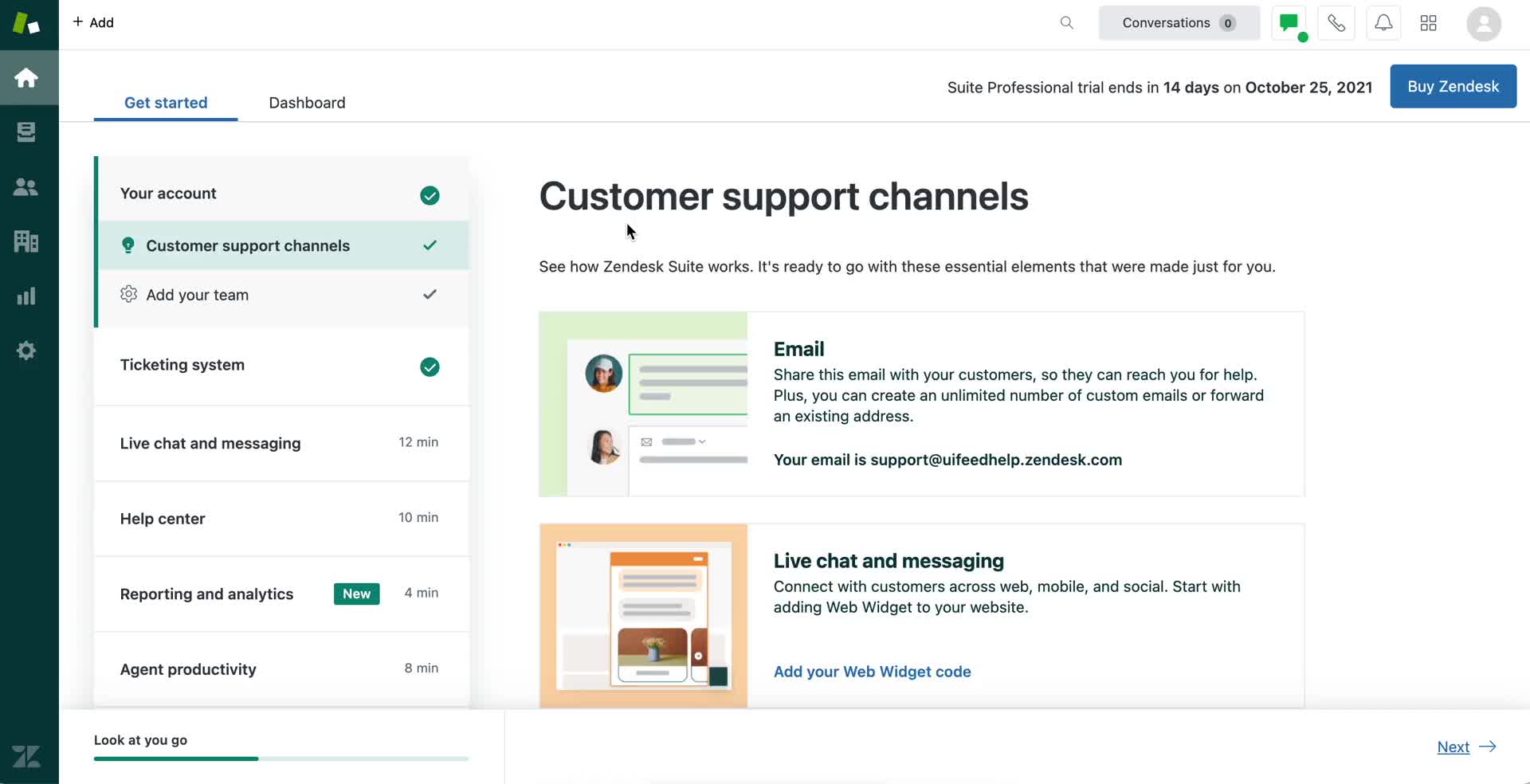Click the Live chat and messaging card heading

click(x=889, y=561)
